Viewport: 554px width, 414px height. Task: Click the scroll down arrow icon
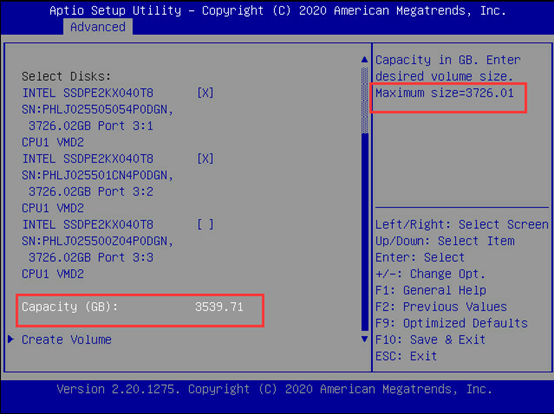[365, 339]
